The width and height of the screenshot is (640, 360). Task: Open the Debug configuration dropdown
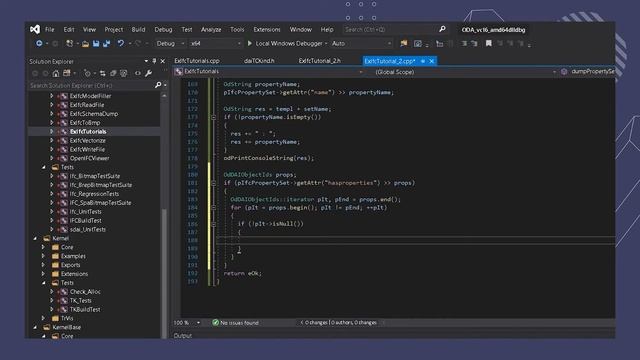coord(170,43)
